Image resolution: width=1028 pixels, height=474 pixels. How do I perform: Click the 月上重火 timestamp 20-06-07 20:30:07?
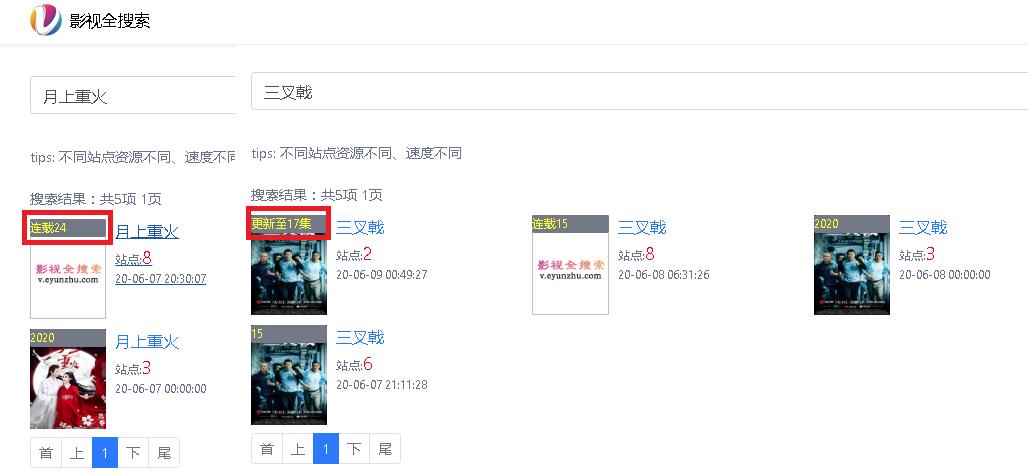(161, 279)
